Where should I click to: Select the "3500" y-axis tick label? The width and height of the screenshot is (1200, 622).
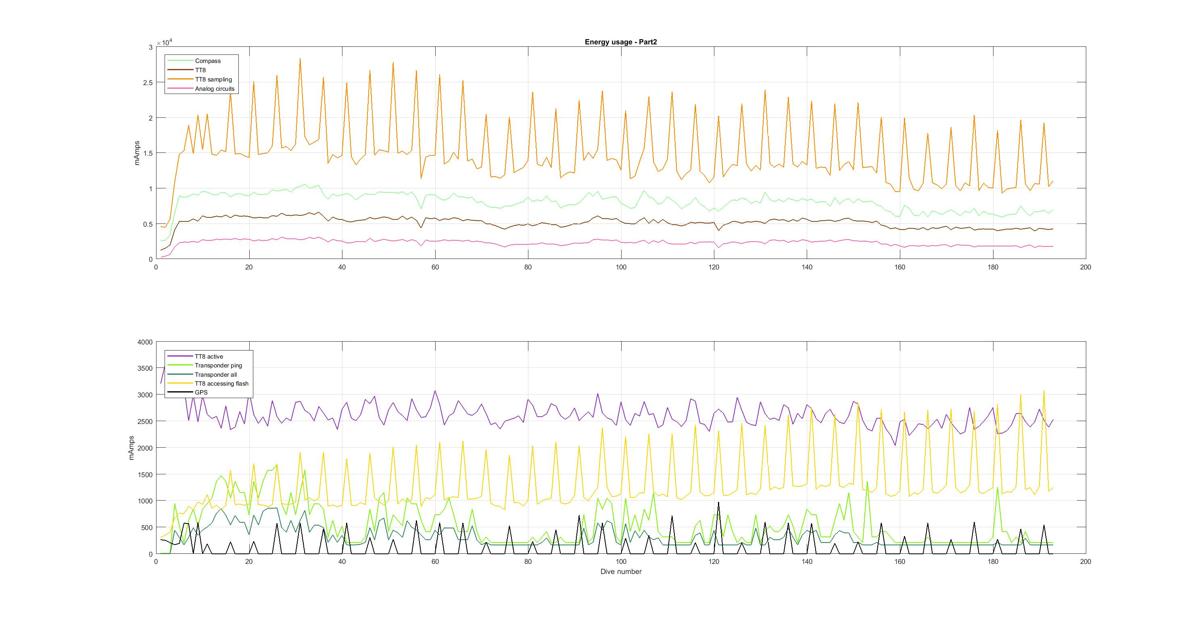[x=144, y=369]
